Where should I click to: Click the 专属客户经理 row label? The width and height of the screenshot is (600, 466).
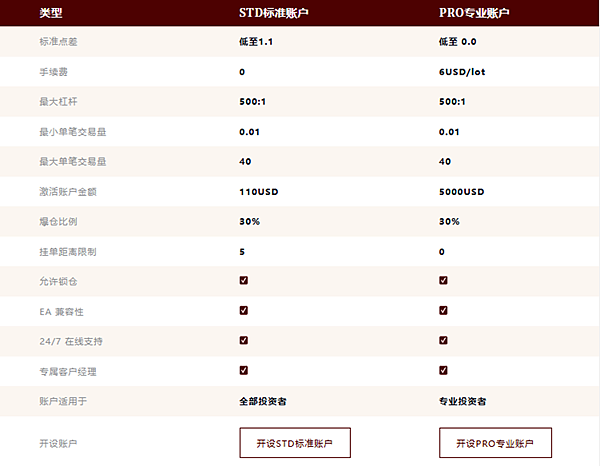coord(68,371)
